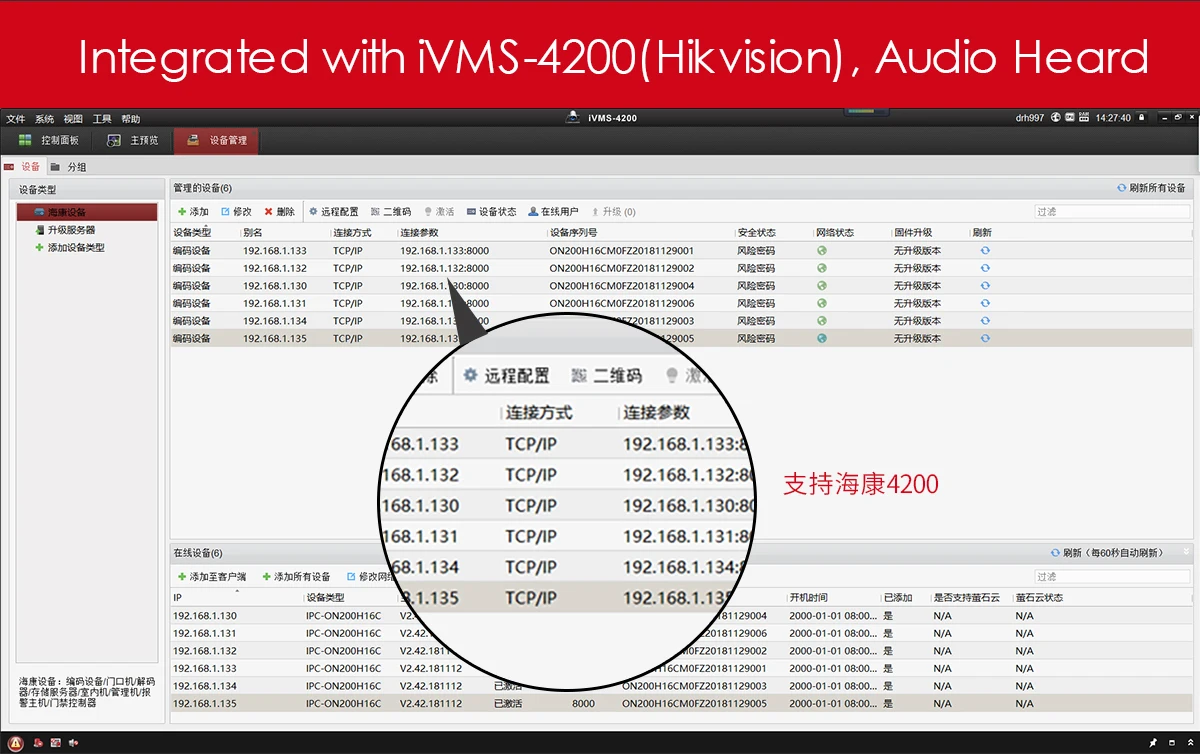1200x754 pixels.
Task: Click network status icon of 192.168.1.133 row
Action: click(x=822, y=251)
